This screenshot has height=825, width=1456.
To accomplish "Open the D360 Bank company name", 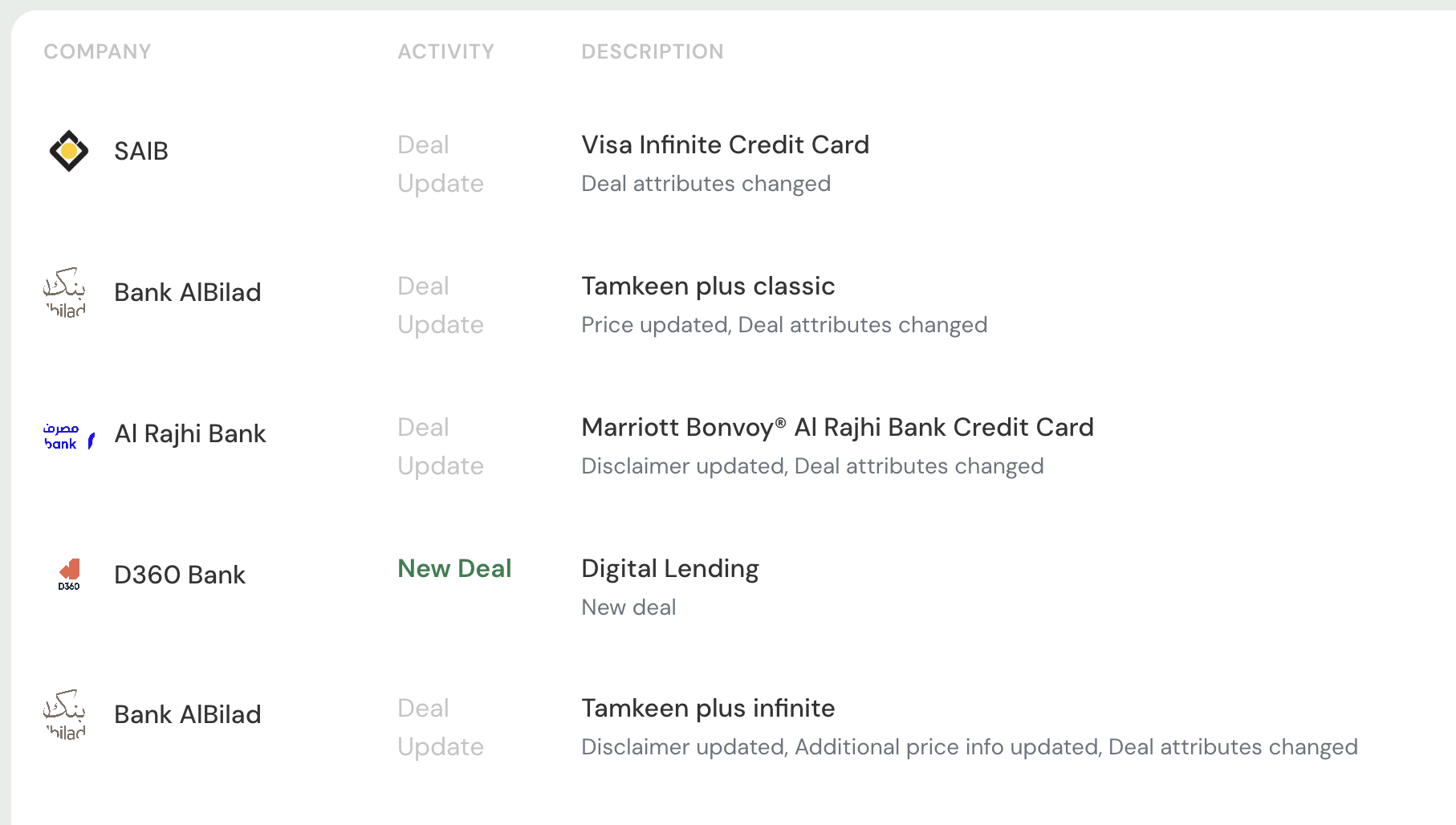I will coord(180,575).
